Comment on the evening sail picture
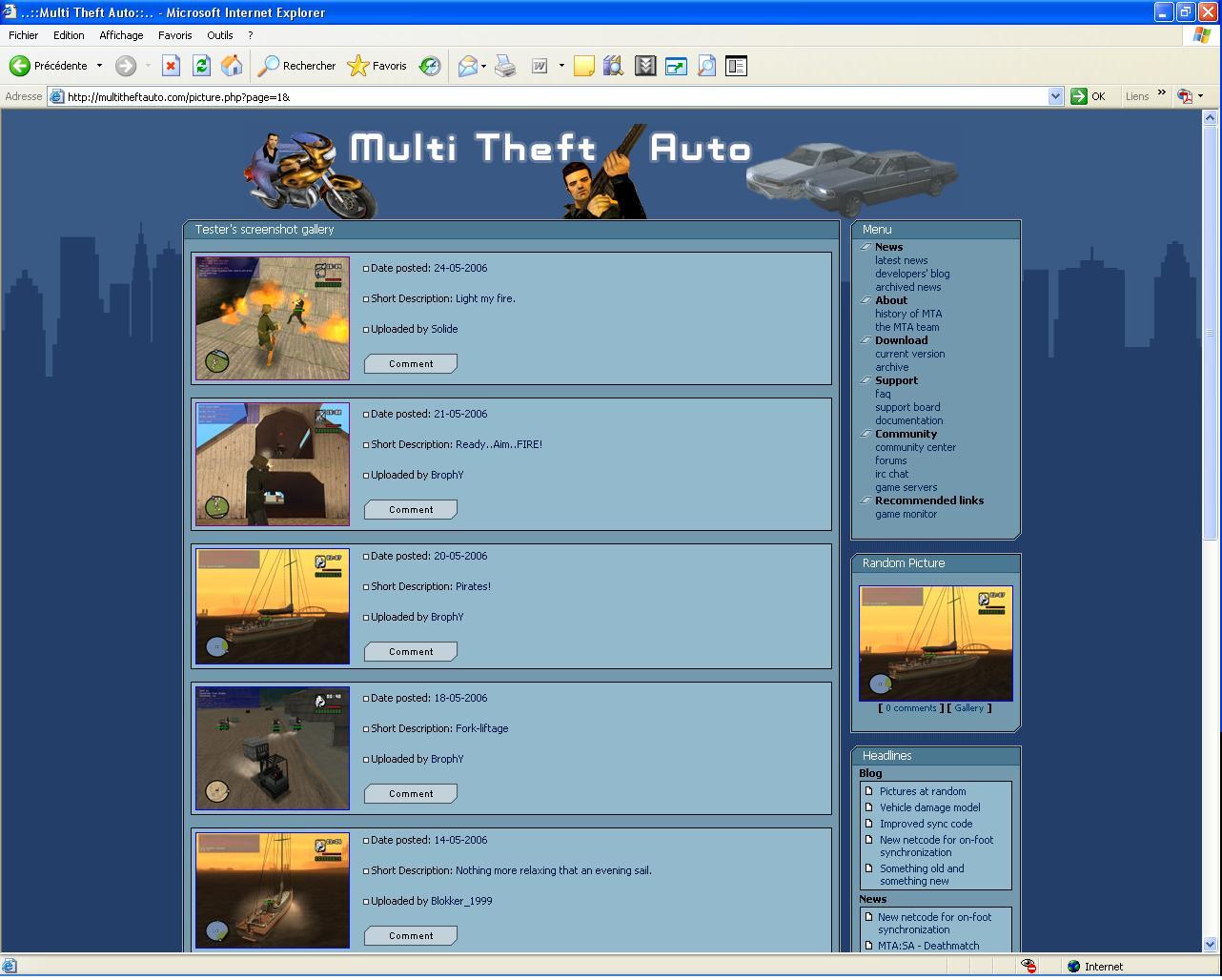The height and width of the screenshot is (980, 1222). pos(411,935)
